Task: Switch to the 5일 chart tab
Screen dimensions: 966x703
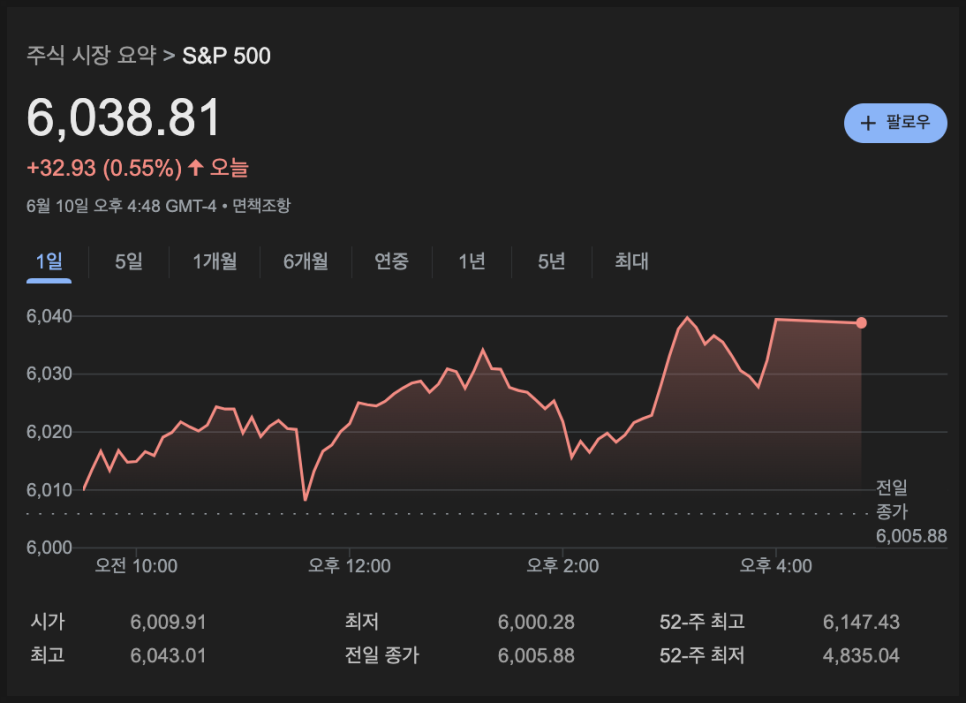Action: pos(129,262)
